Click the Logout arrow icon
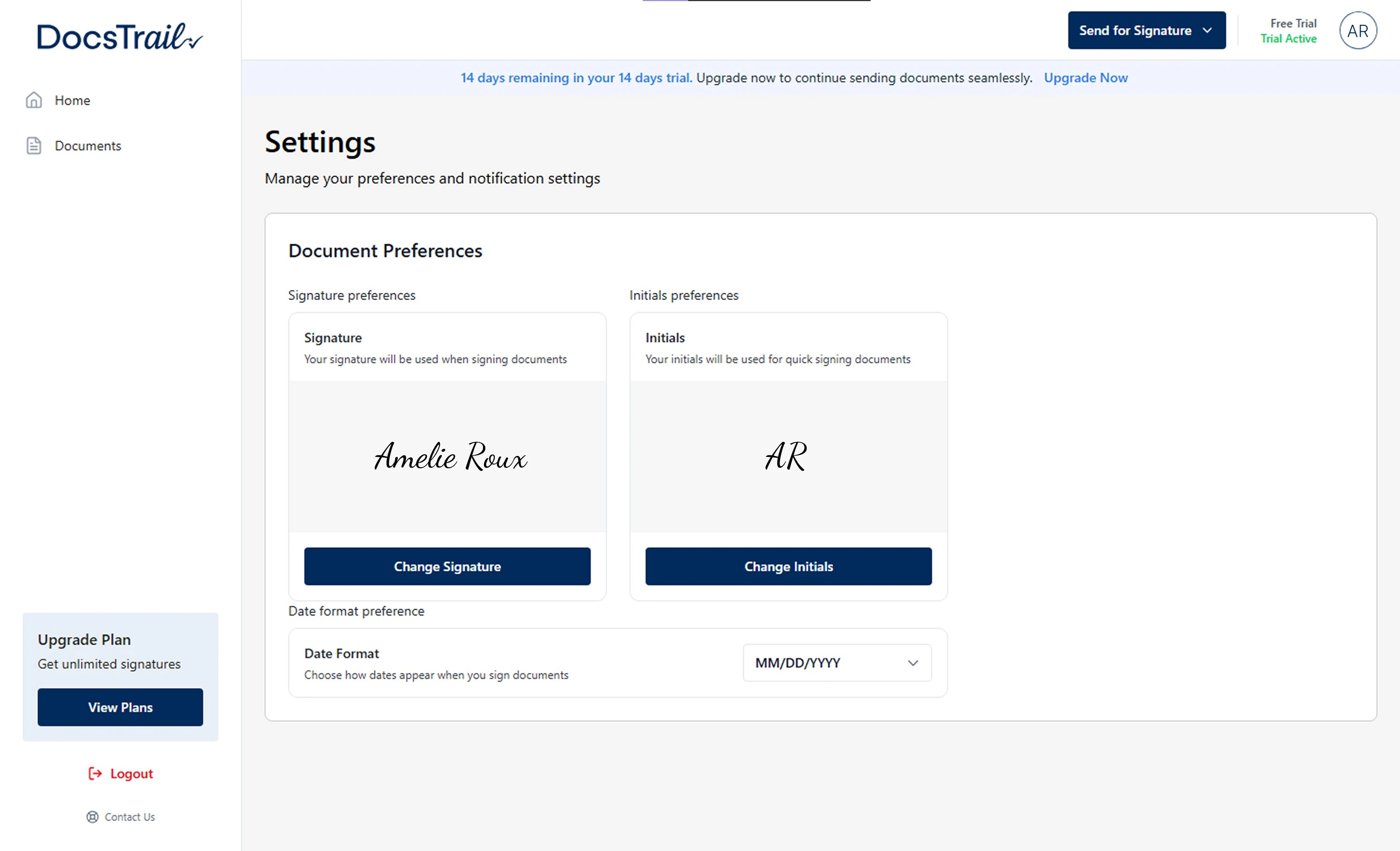Screen dimensions: 1400x851 [95, 773]
